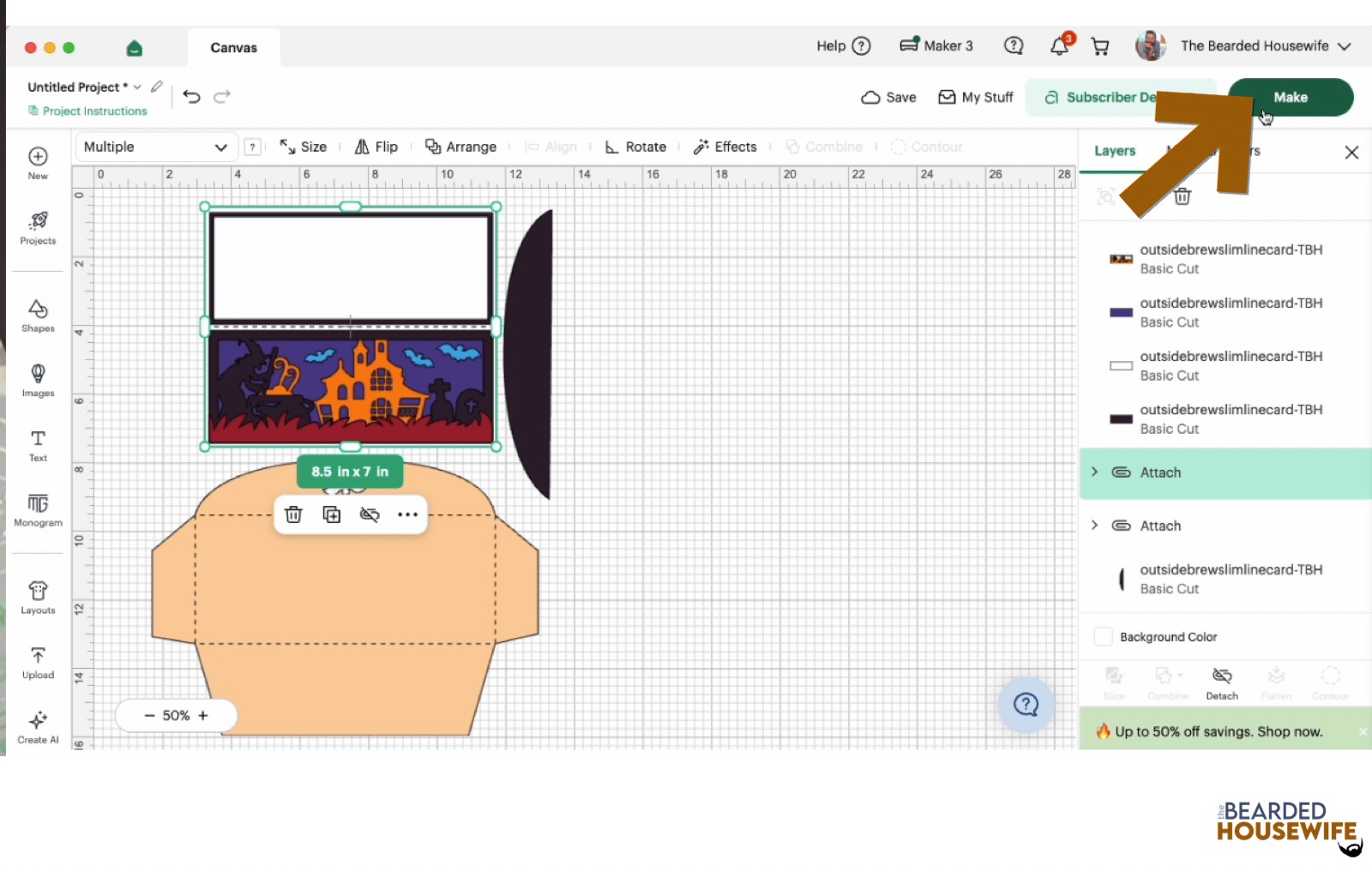This screenshot has height=872, width=1372.
Task: Save the project
Action: tap(888, 97)
